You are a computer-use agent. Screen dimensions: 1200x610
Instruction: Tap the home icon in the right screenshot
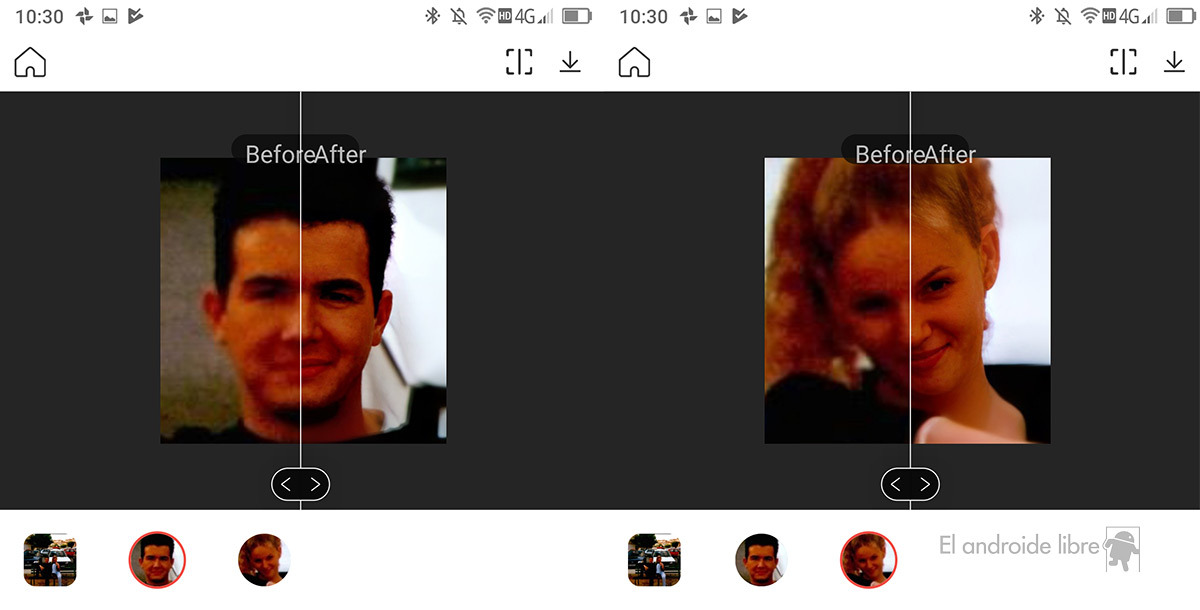coord(635,62)
